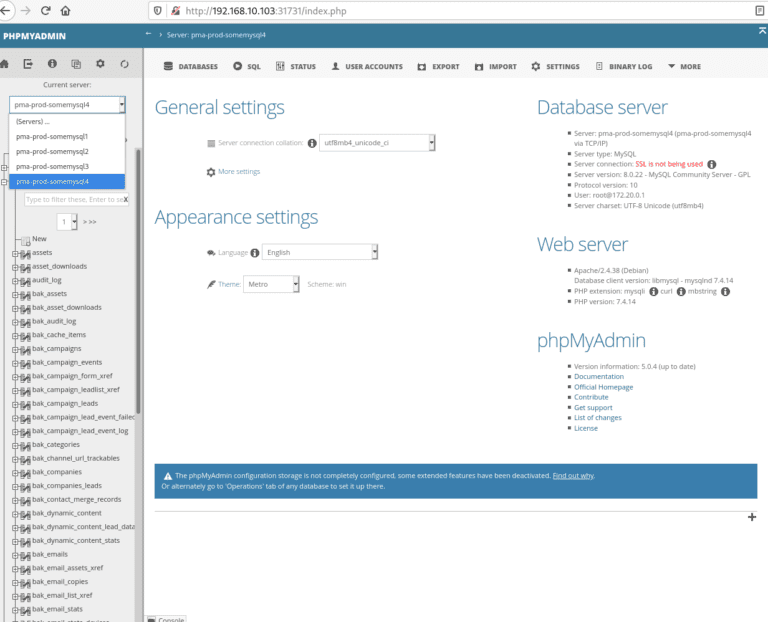Open the Binary log tab
Screen dimensions: 768x622
coord(624,66)
